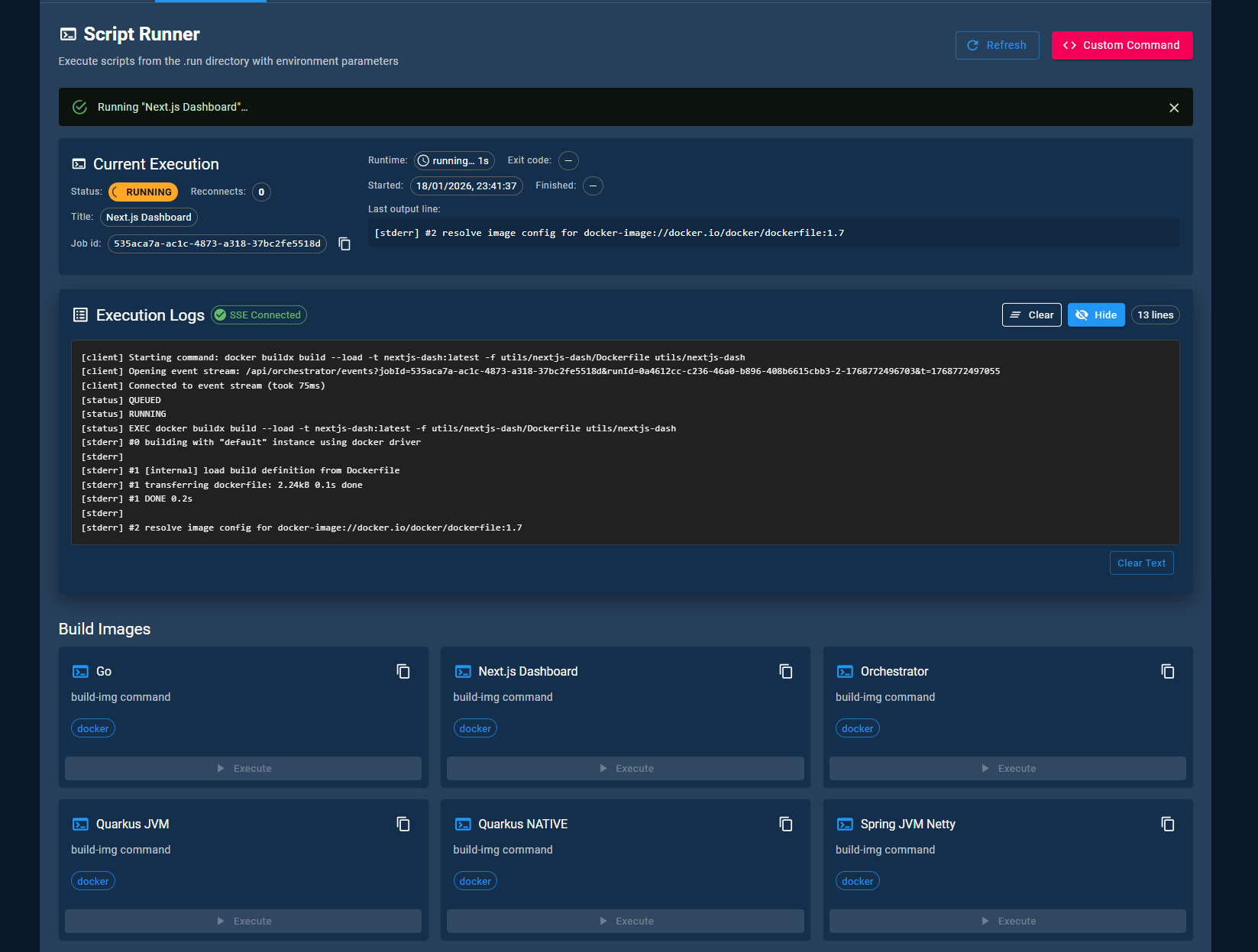Click the copy icon on the Go build card
Viewport: 1258px width, 952px height.
(x=403, y=671)
